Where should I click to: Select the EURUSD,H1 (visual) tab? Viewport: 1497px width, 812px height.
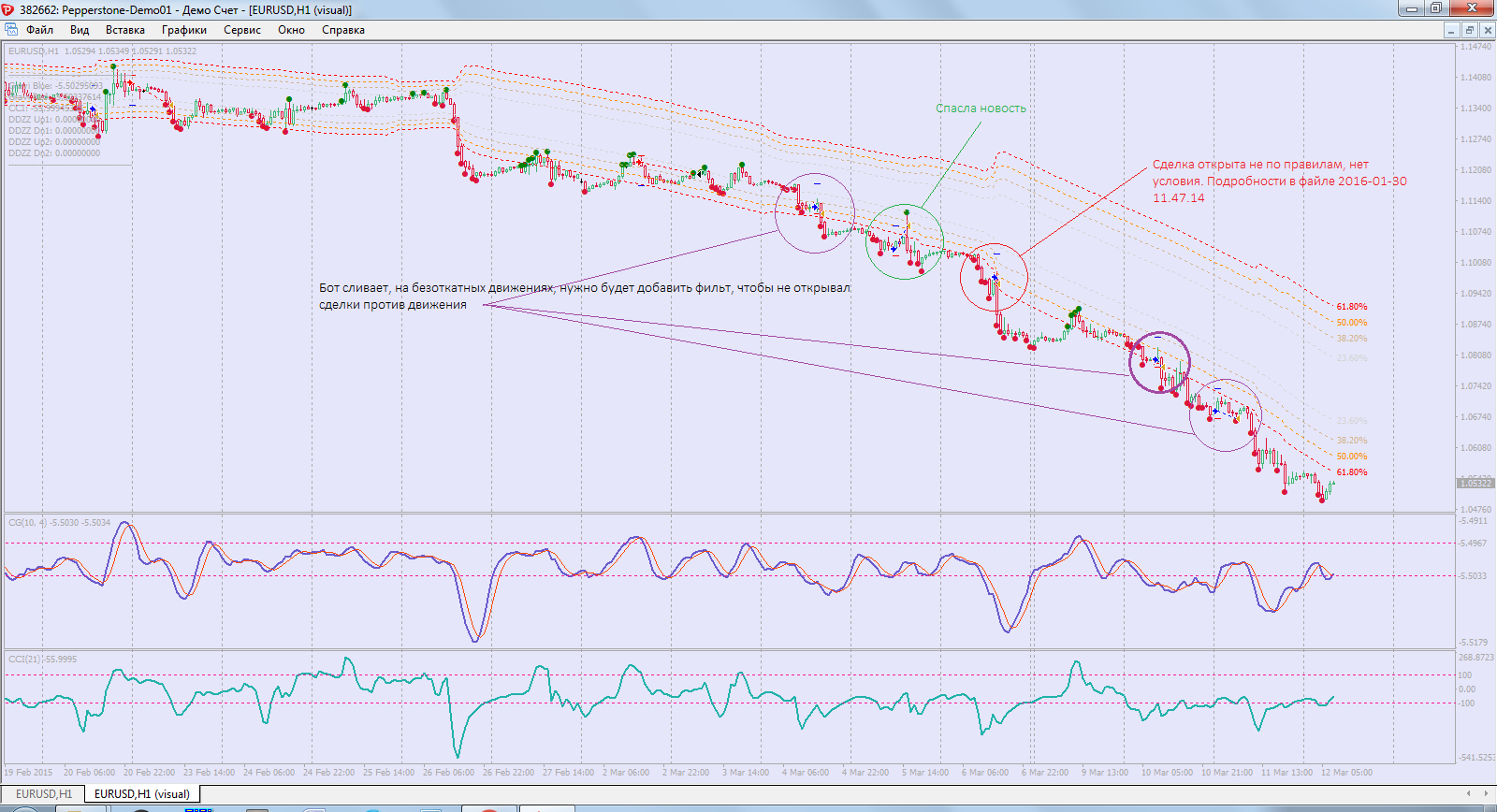142,794
